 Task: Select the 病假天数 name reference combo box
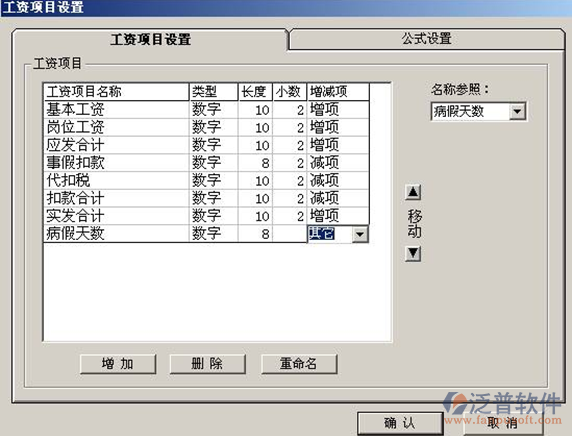click(x=478, y=111)
